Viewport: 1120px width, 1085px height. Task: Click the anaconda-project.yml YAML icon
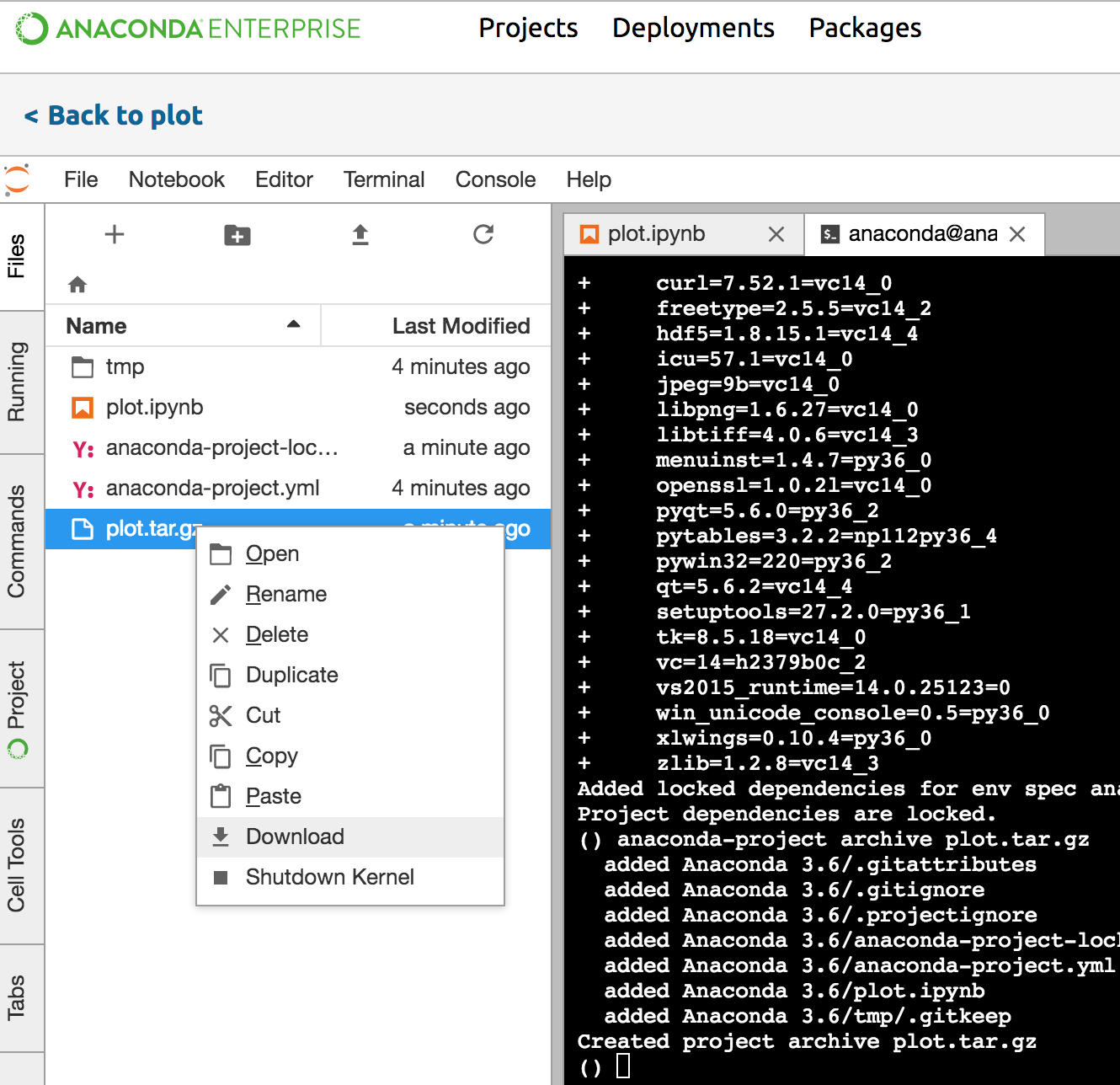pyautogui.click(x=83, y=489)
